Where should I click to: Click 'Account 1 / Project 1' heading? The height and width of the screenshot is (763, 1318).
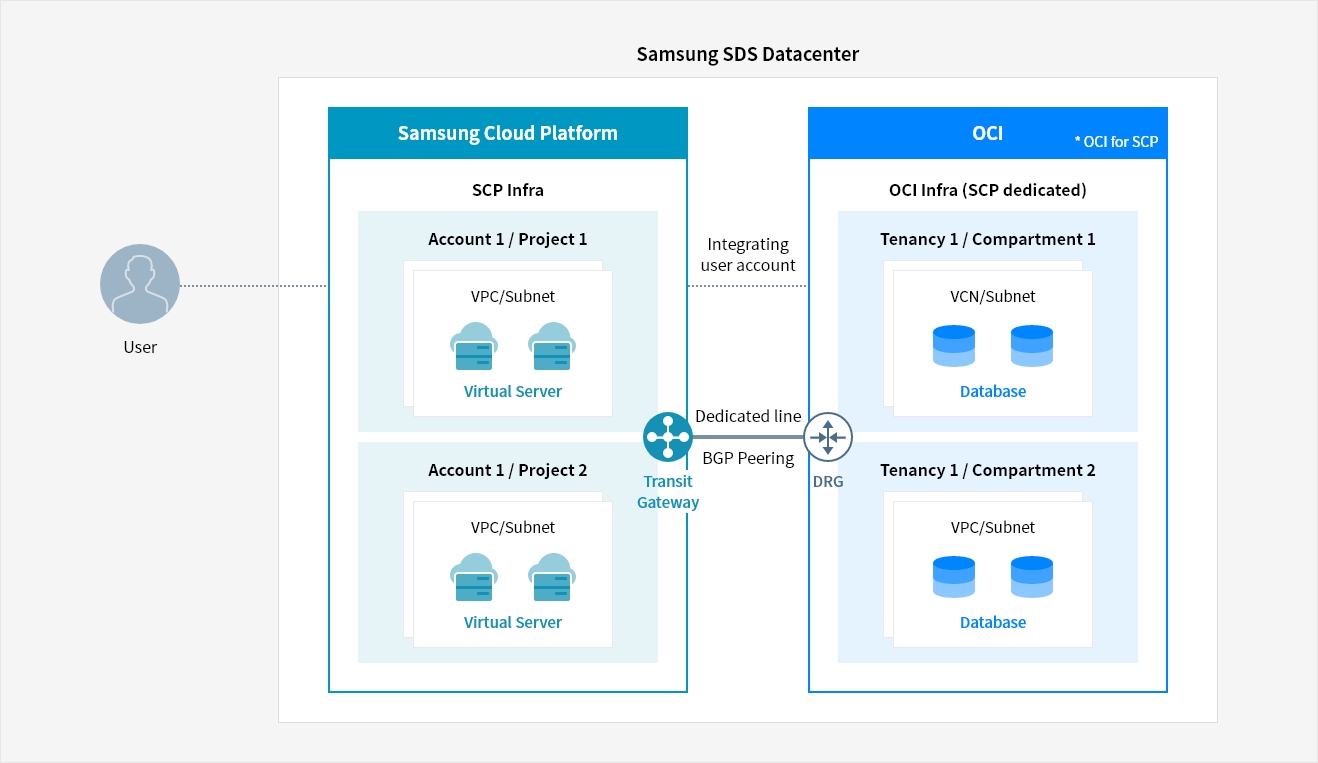508,239
